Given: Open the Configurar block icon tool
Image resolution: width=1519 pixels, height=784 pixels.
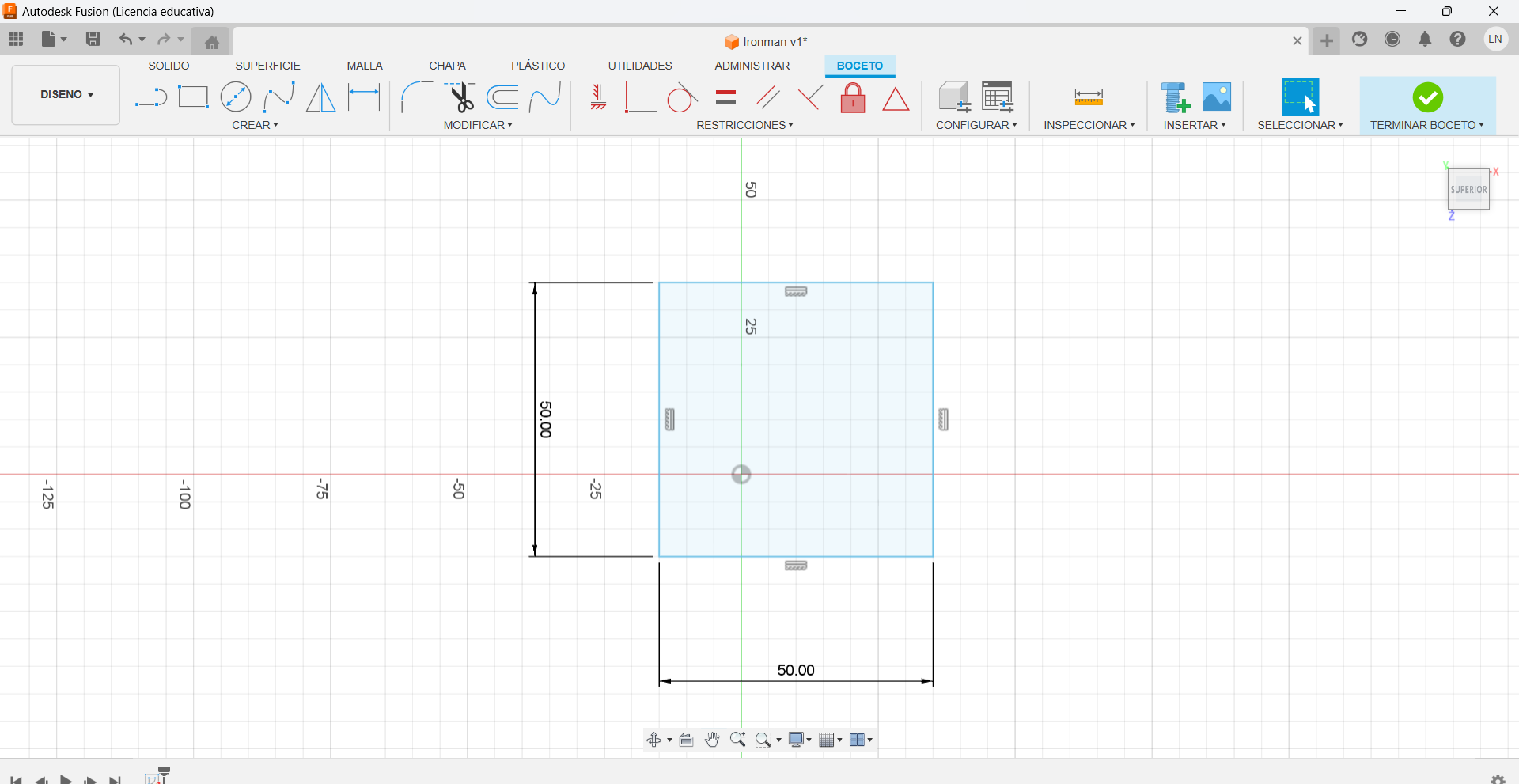Looking at the screenshot, I should (955, 97).
